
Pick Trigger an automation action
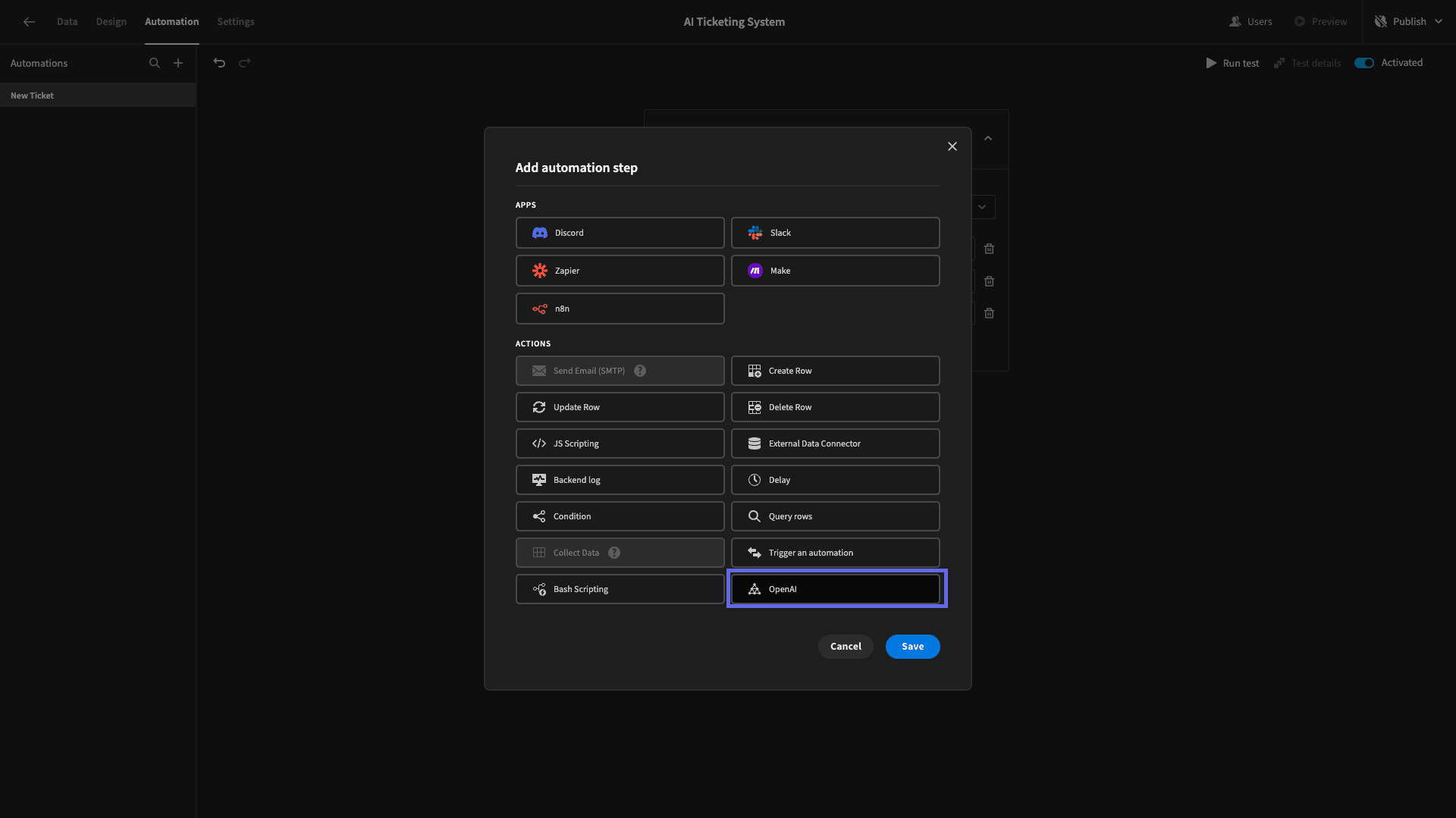[x=835, y=553]
